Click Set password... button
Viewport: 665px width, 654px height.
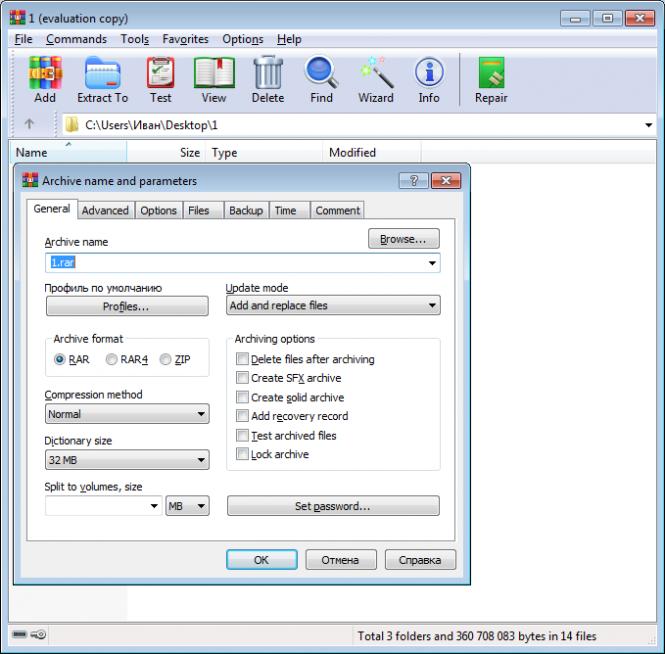333,506
